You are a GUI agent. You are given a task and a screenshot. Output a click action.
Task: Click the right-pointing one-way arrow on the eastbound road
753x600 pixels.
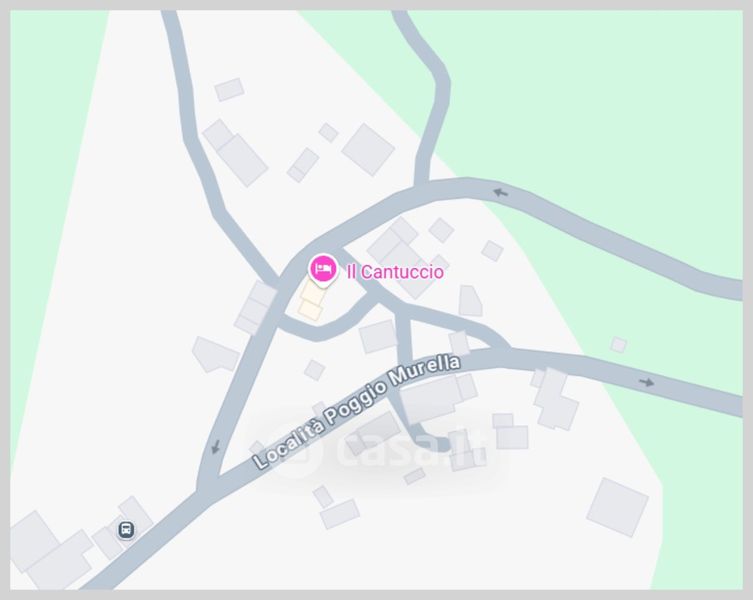coord(646,382)
